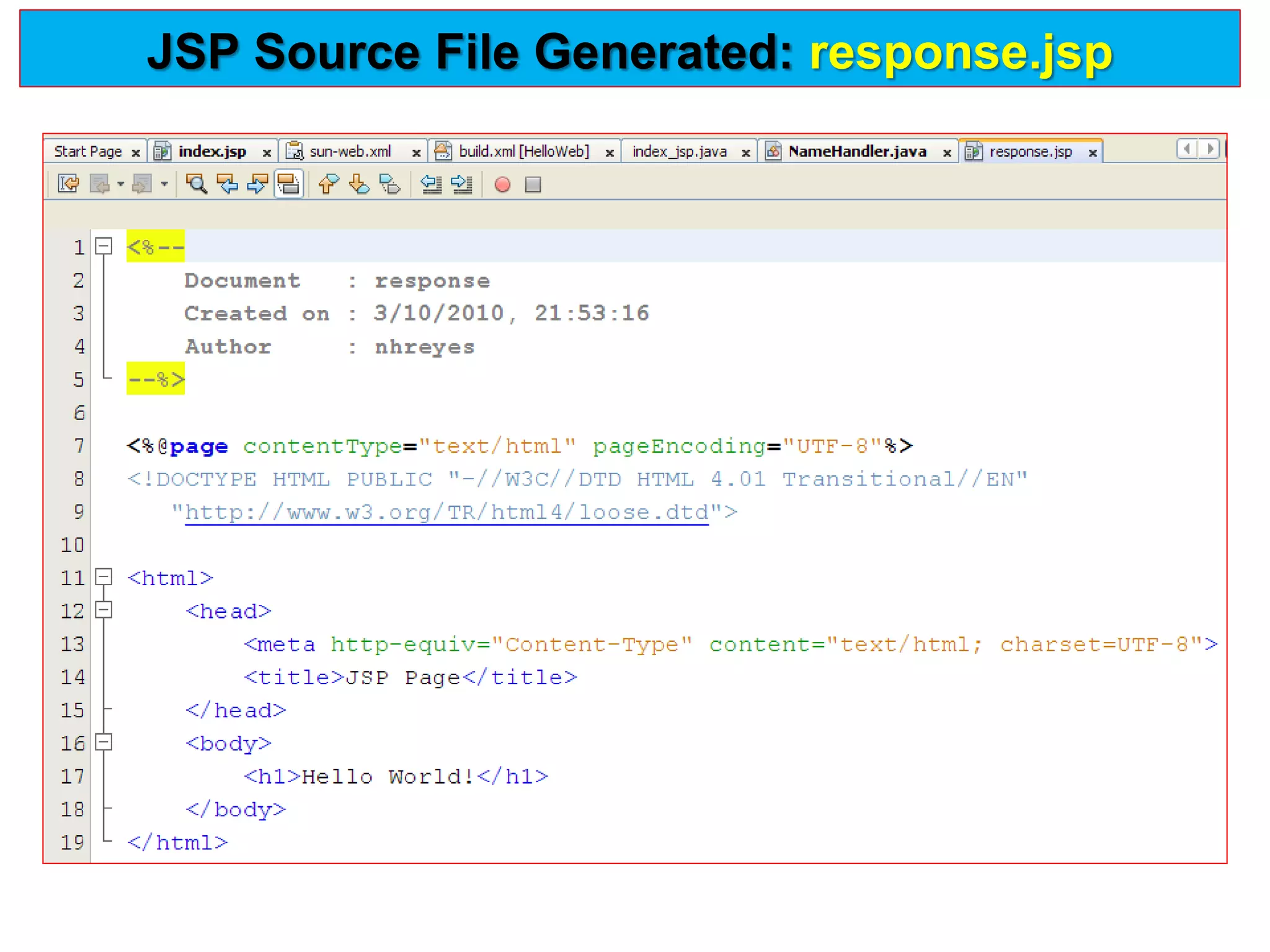1270x952 pixels.
Task: Open the Forward history dropdown arrow
Action: 164,184
